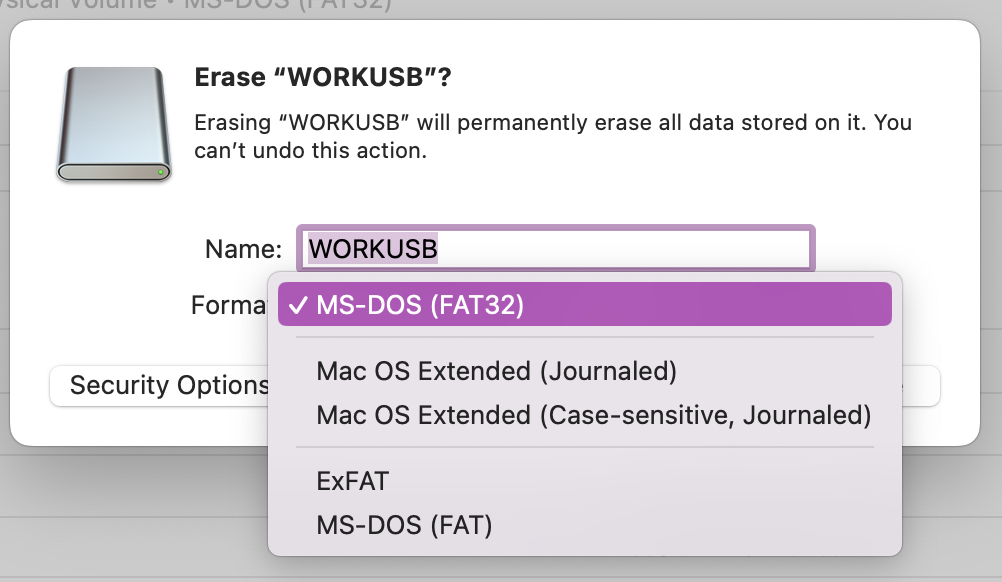The image size is (1002, 582).
Task: Click the checkmark next to MS-DOS (FAT32)
Action: pos(297,304)
